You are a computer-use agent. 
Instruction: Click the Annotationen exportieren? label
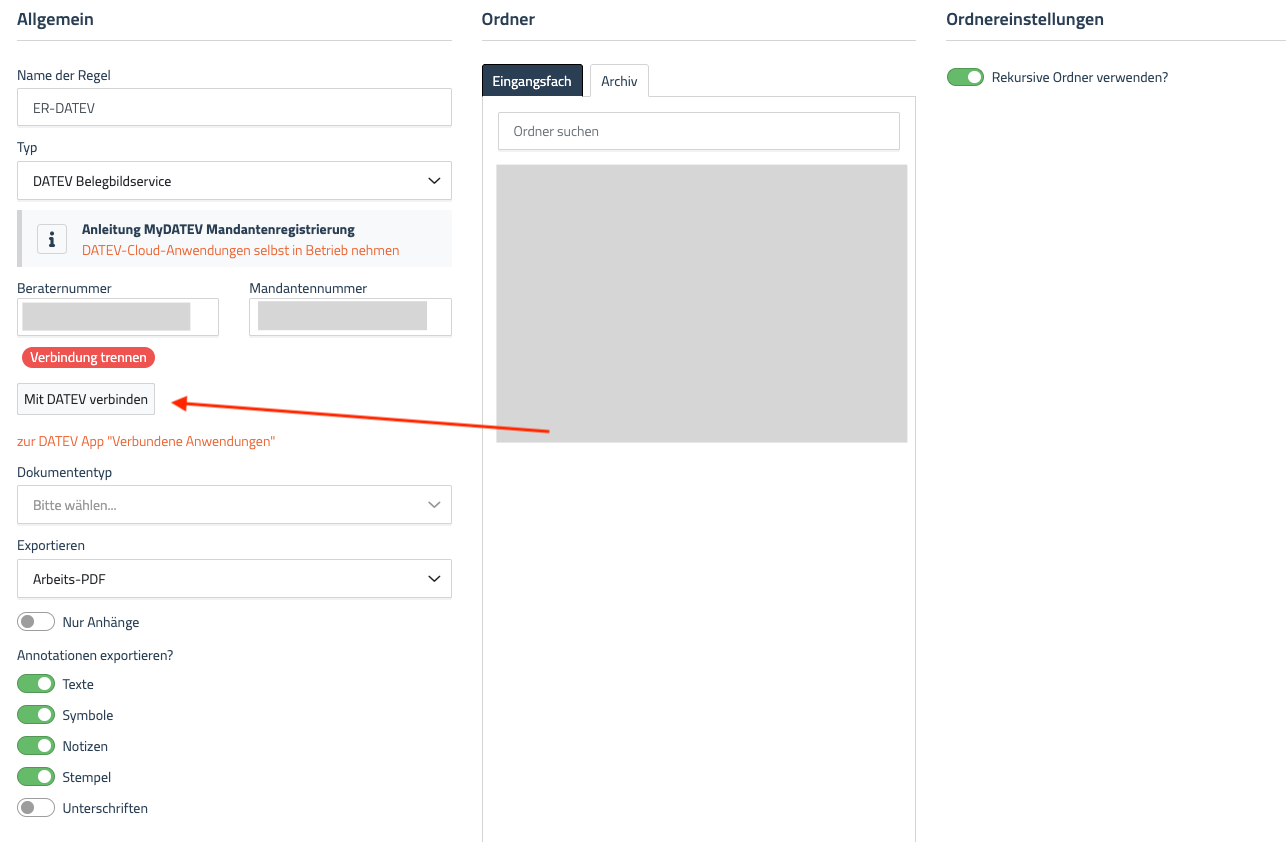coord(96,655)
